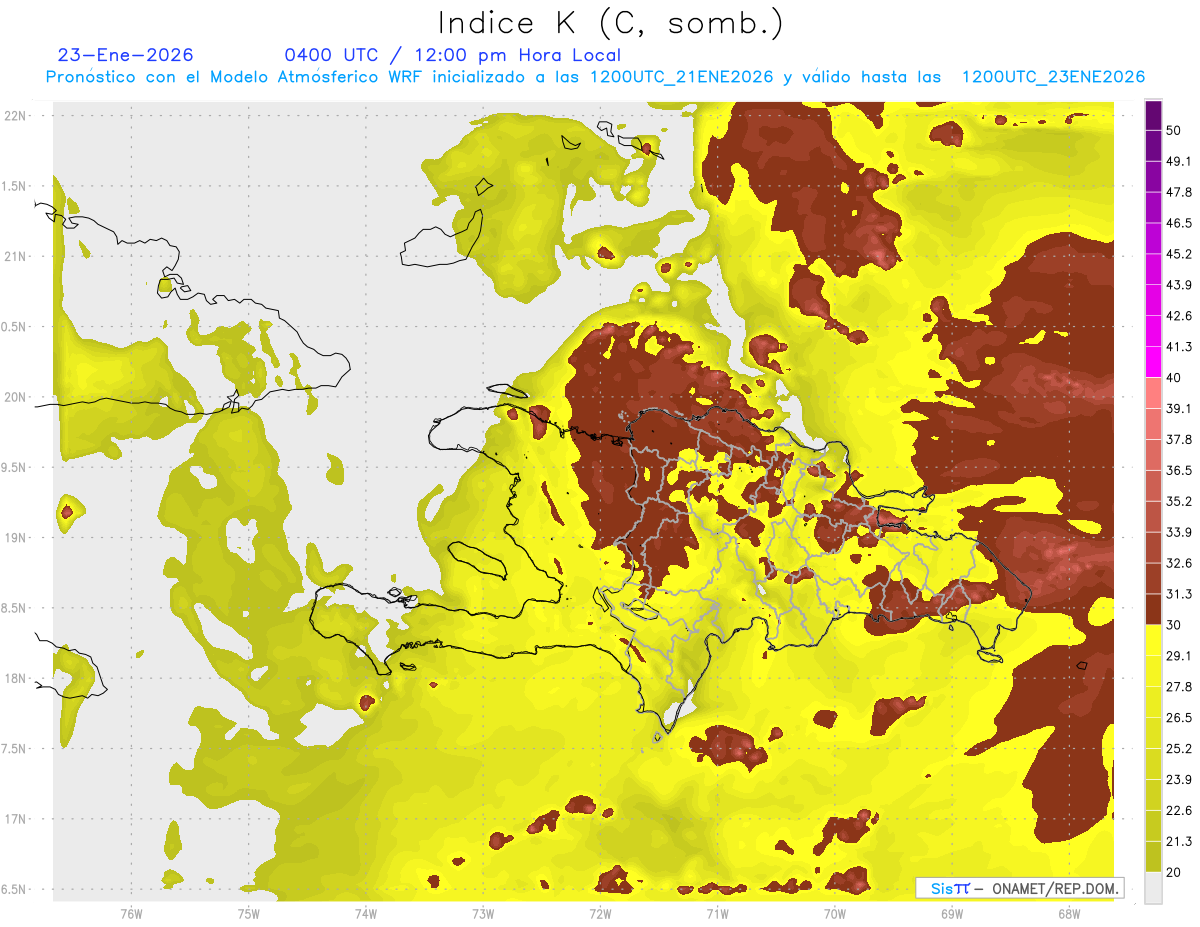Image resolution: width=1200 pixels, height=927 pixels.
Task: Click the "Pronóstico con el Modelo Atmosférico WRF" line
Action: pos(595,77)
